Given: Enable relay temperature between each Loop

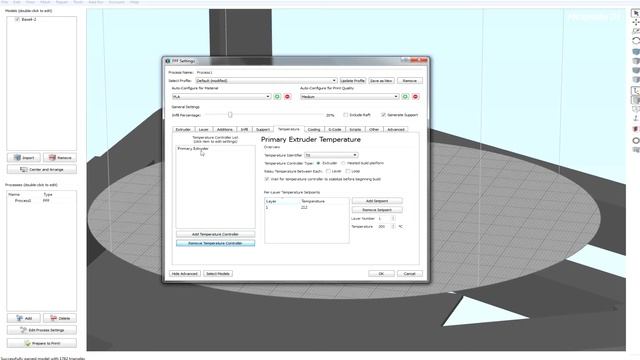Looking at the screenshot, I should (348, 171).
